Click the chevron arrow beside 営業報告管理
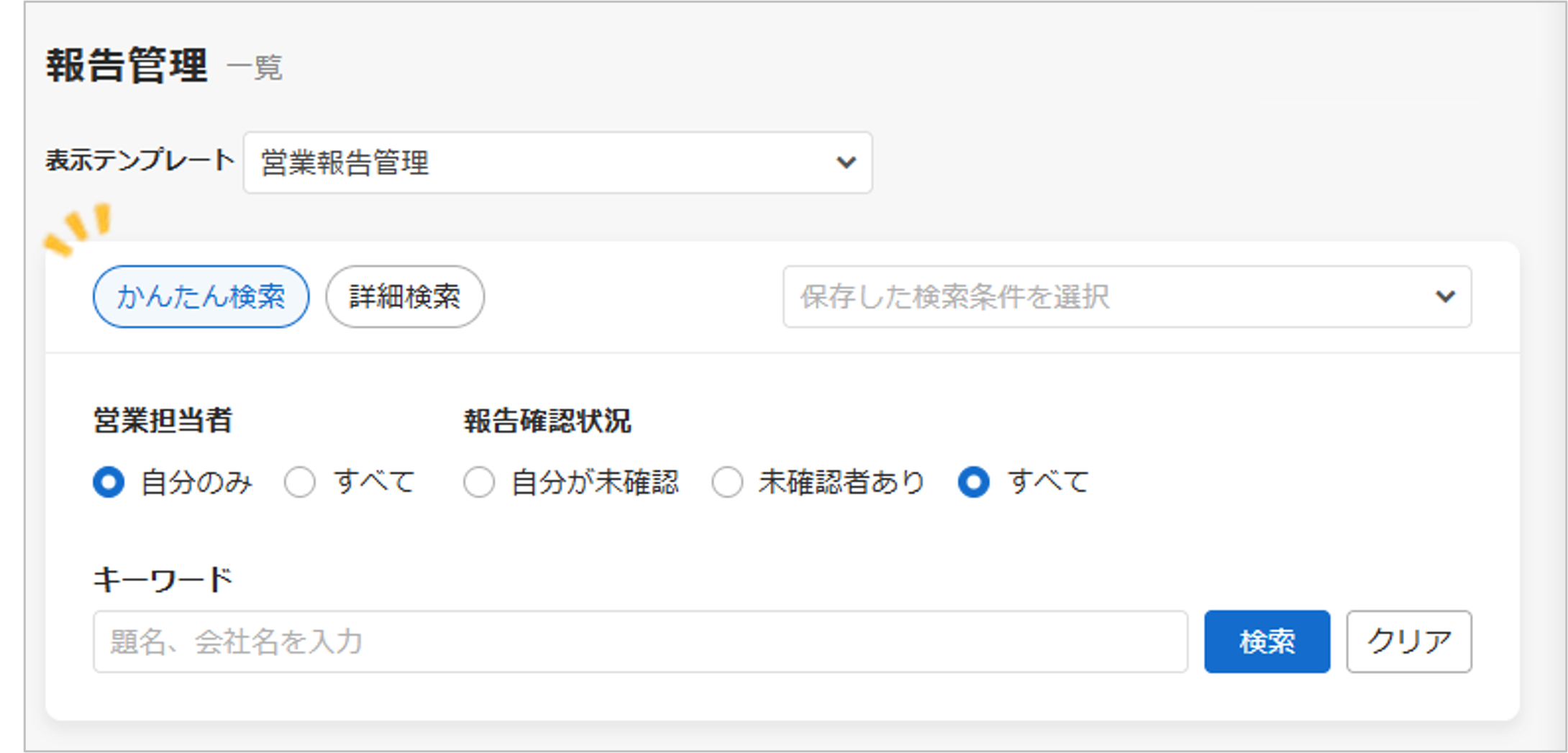This screenshot has width=1568, height=753. (x=846, y=163)
